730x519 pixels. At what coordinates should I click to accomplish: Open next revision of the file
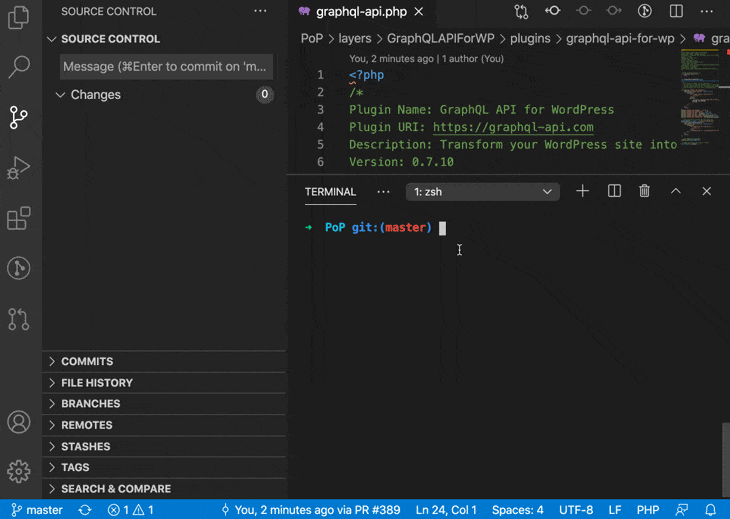(614, 11)
